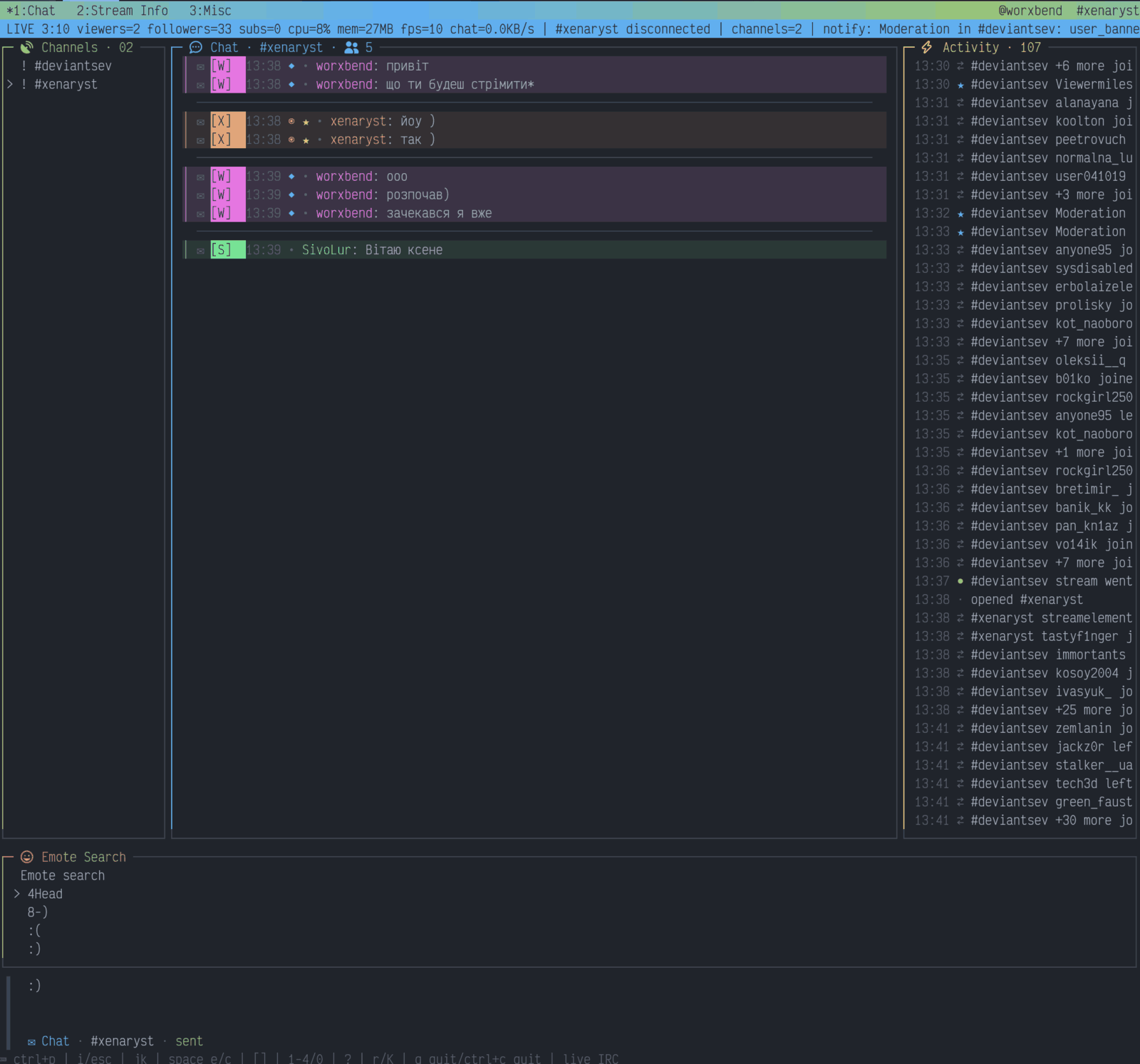Click '#xenaryst disconnected' status entry
1140x1064 pixels.
point(633,29)
